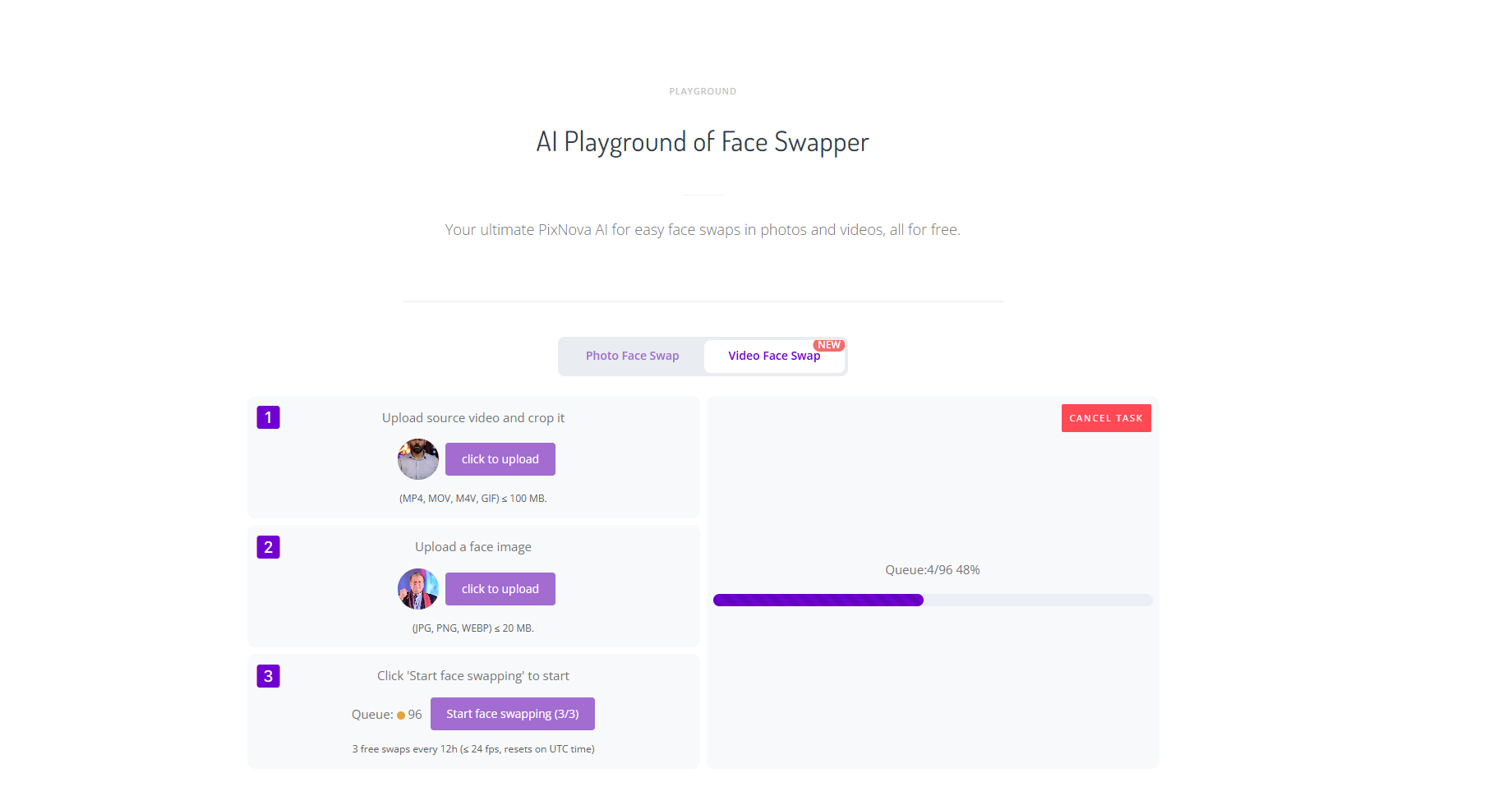Screen dimensions: 1512x796
Task: Open the source video thumbnail preview
Action: click(x=418, y=459)
